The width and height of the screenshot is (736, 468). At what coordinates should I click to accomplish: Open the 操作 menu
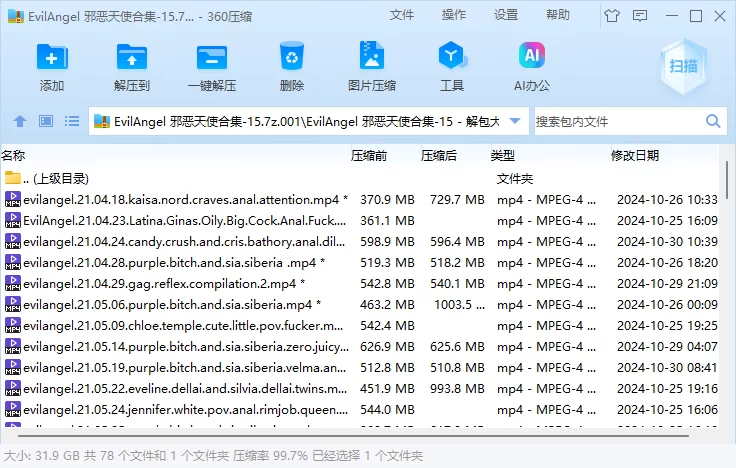454,15
